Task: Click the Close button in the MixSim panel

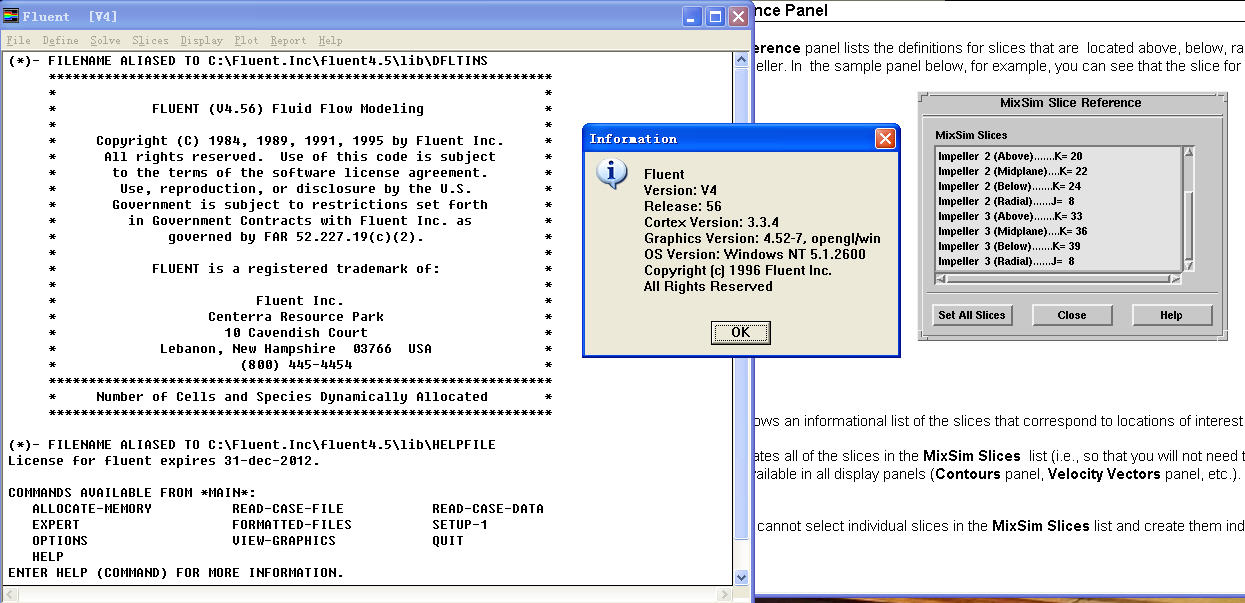Action: (1072, 315)
